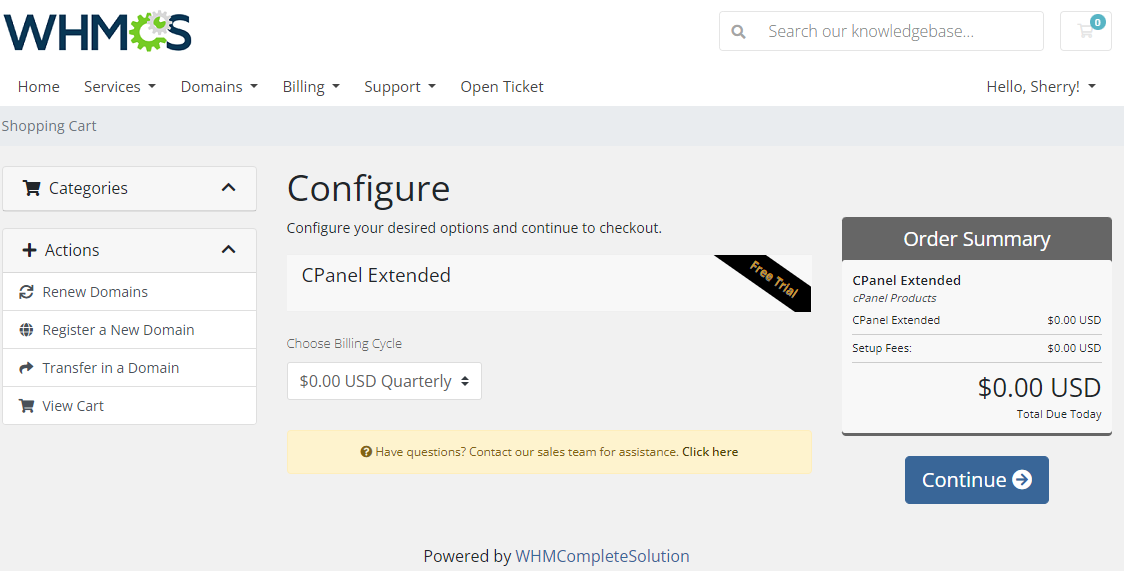The image size is (1124, 571).
Task: Open the shopping cart icon in header
Action: [x=1085, y=31]
